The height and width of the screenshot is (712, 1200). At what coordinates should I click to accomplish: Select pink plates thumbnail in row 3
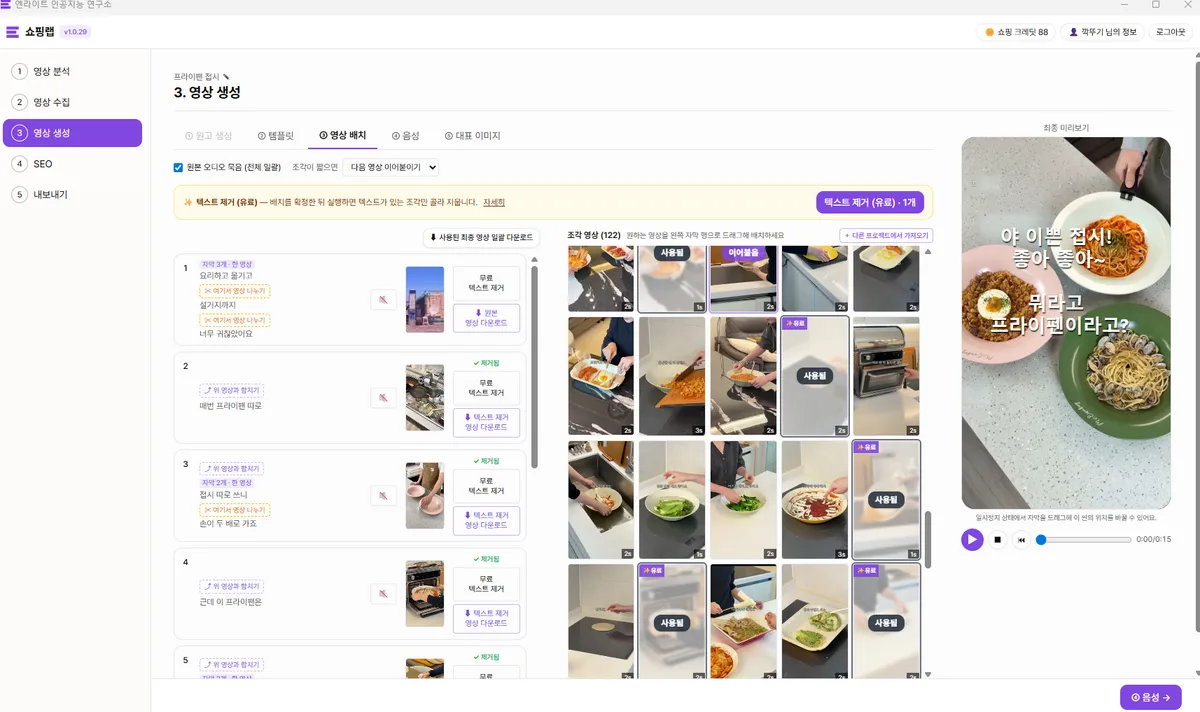coord(425,495)
